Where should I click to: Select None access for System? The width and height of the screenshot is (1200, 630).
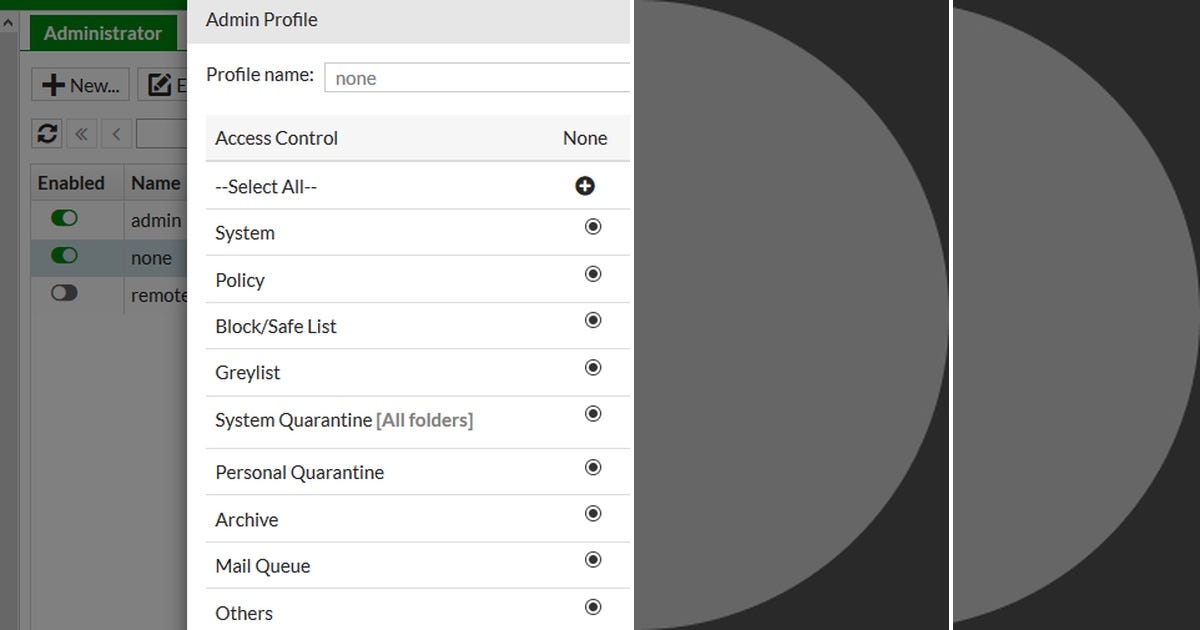[593, 227]
